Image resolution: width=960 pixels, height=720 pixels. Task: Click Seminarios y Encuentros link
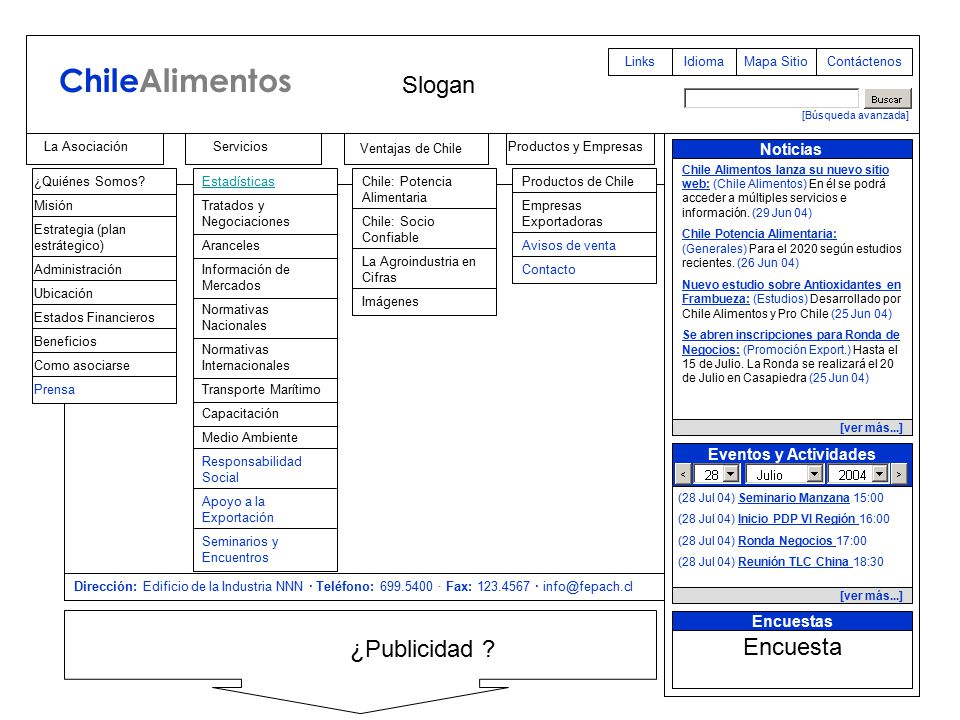click(240, 550)
